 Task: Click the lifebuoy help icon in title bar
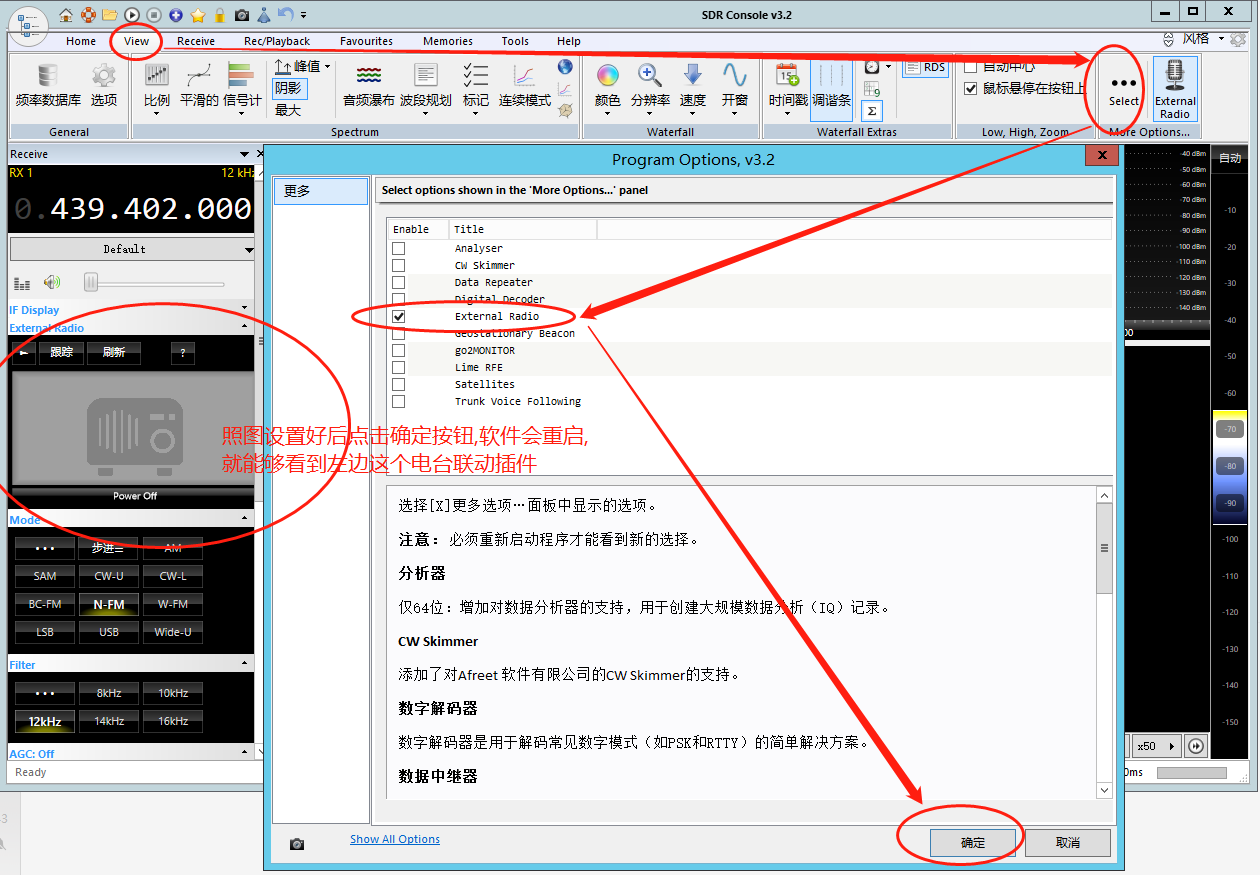(88, 15)
